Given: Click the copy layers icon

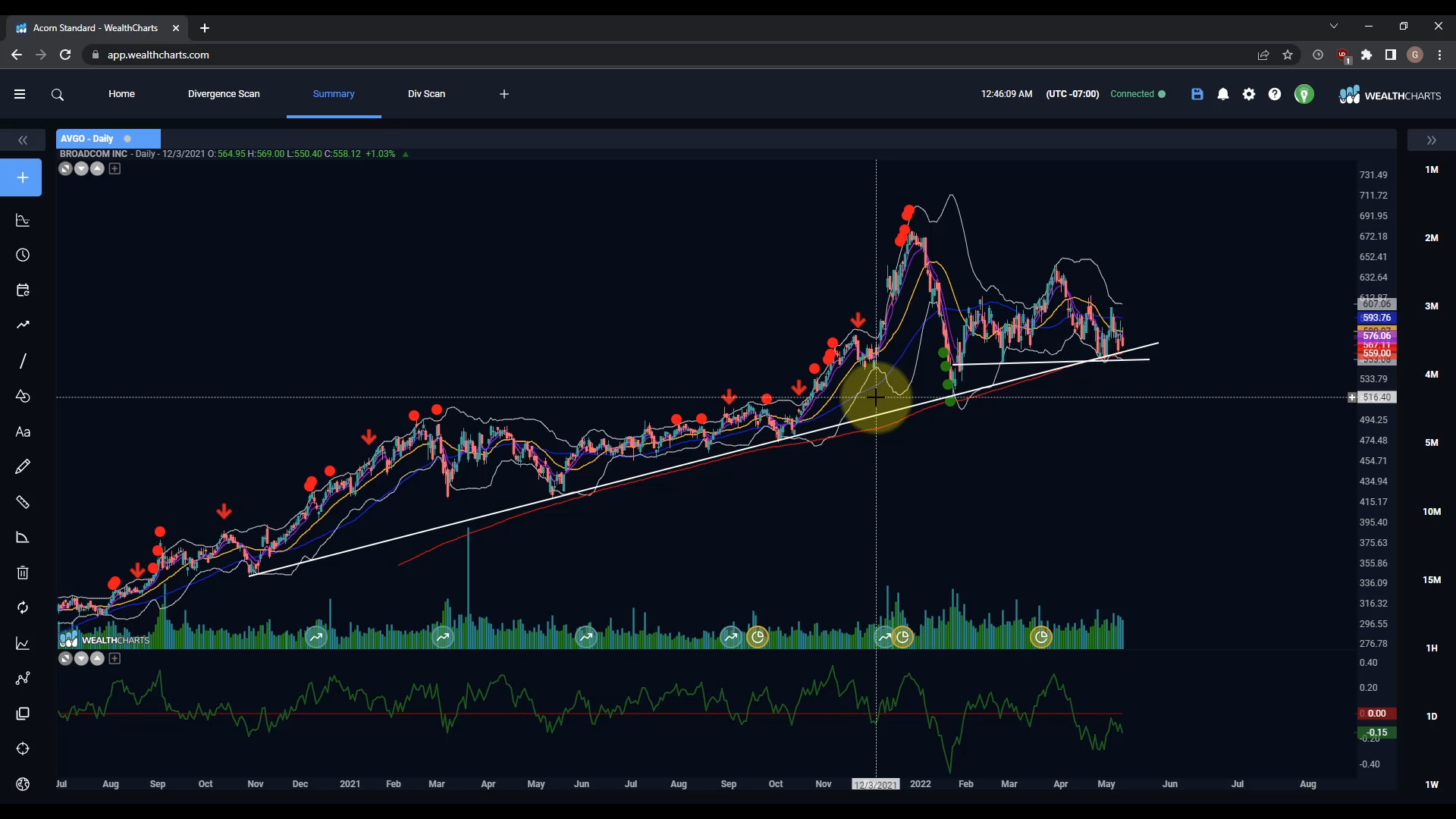Looking at the screenshot, I should pos(23,714).
